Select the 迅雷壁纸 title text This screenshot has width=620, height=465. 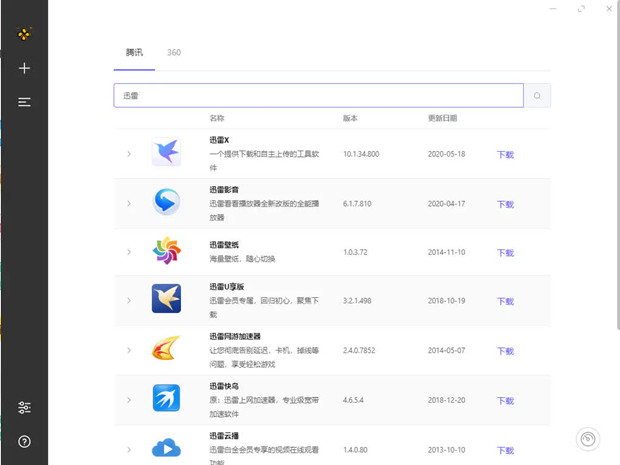pos(224,245)
